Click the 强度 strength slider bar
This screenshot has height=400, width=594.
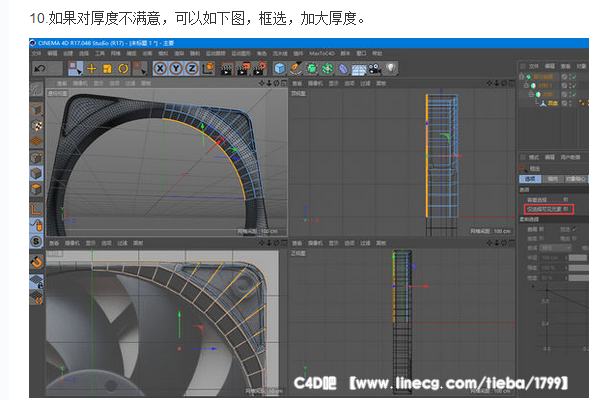point(578,268)
